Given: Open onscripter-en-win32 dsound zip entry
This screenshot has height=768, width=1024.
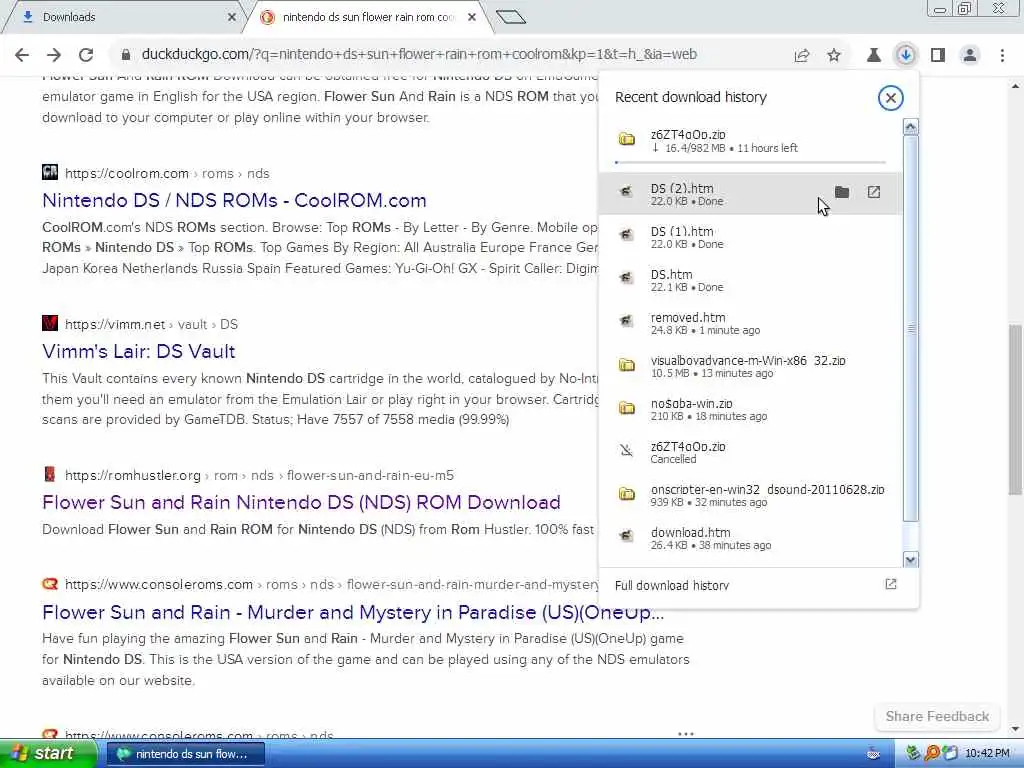Looking at the screenshot, I should 750,495.
